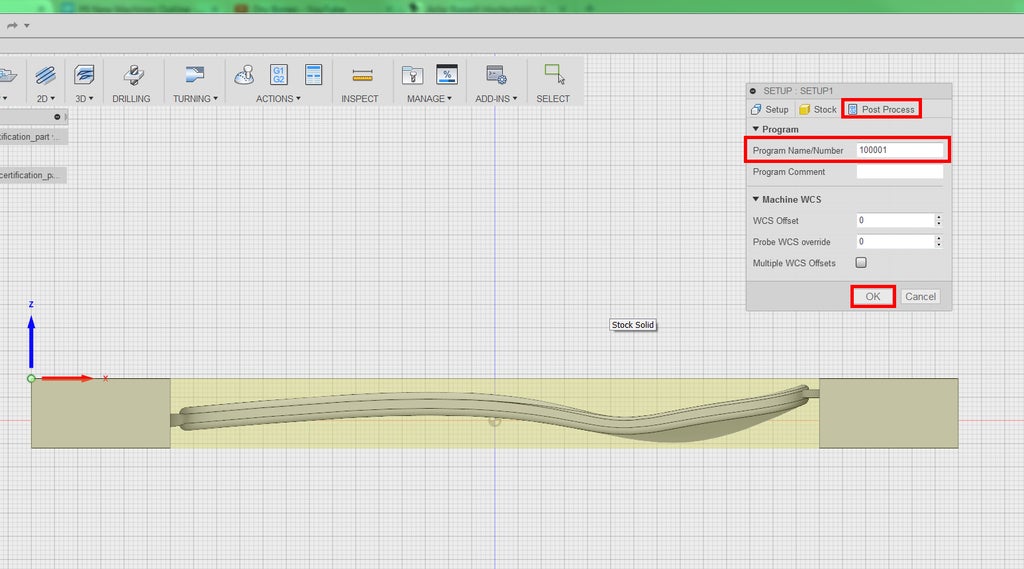Increase Probe WCS override with up arrow

pos(938,238)
